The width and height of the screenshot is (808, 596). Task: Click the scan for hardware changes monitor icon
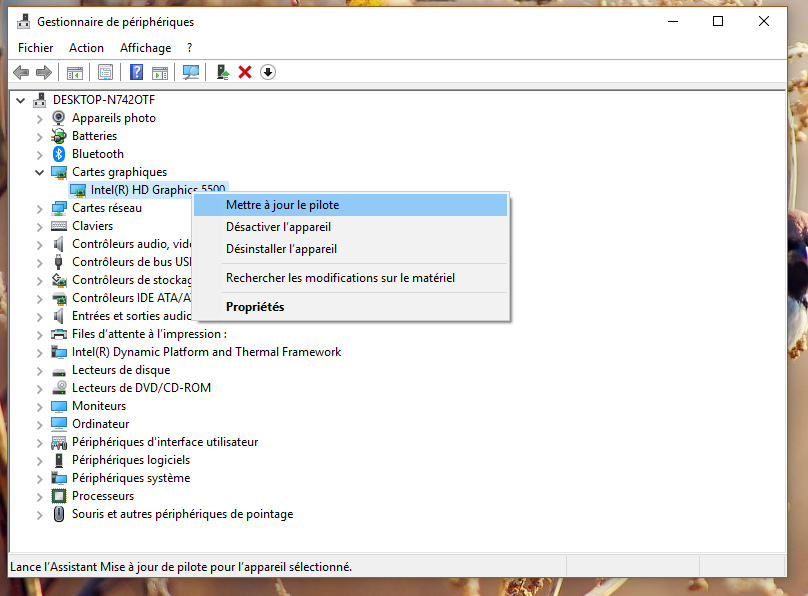click(x=191, y=72)
